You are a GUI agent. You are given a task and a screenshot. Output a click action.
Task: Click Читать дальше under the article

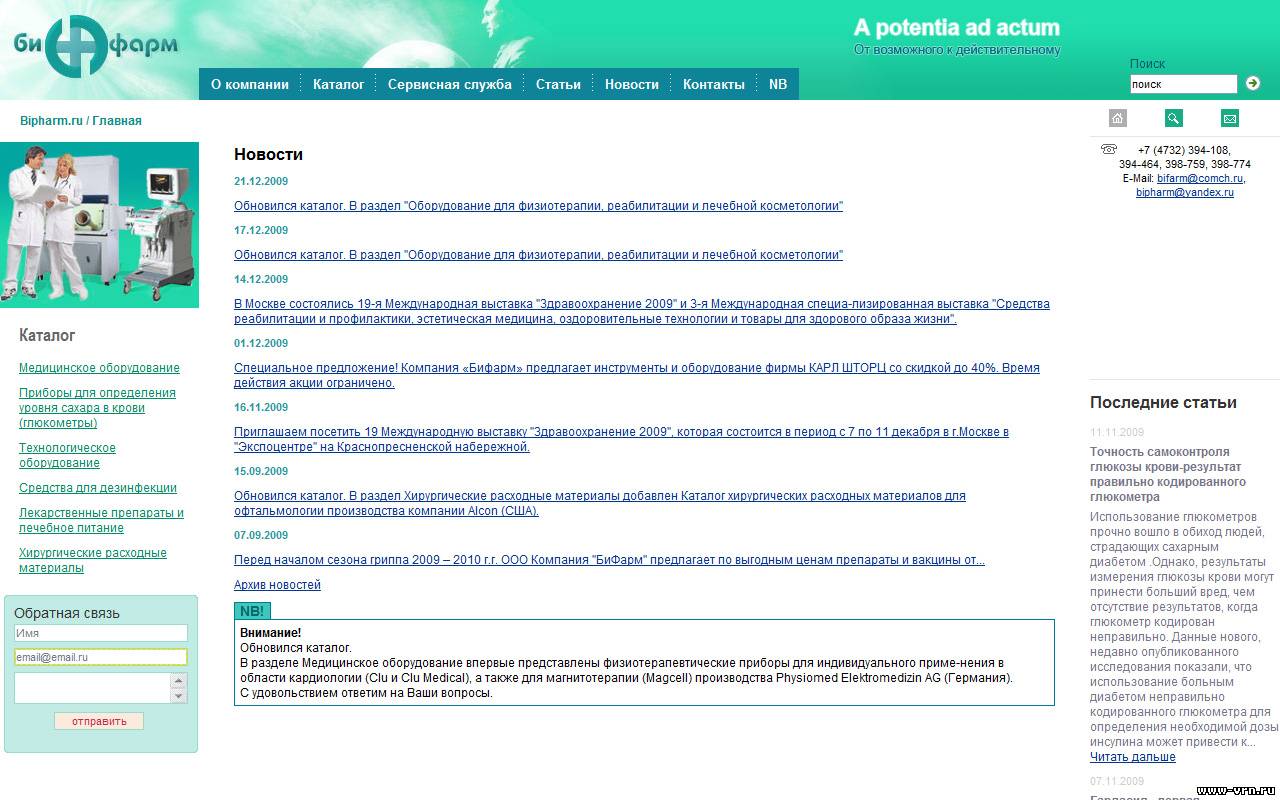coord(1132,757)
